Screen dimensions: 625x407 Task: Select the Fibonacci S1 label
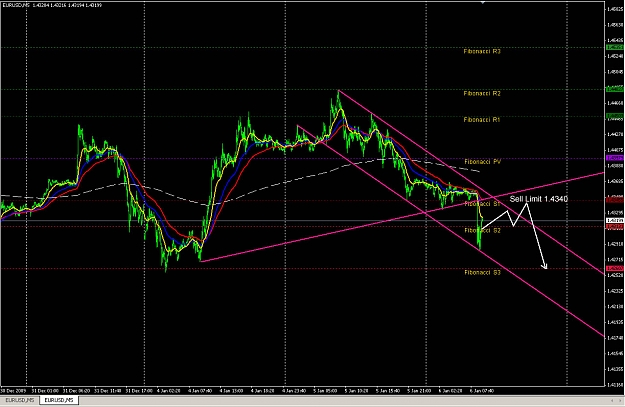click(483, 204)
